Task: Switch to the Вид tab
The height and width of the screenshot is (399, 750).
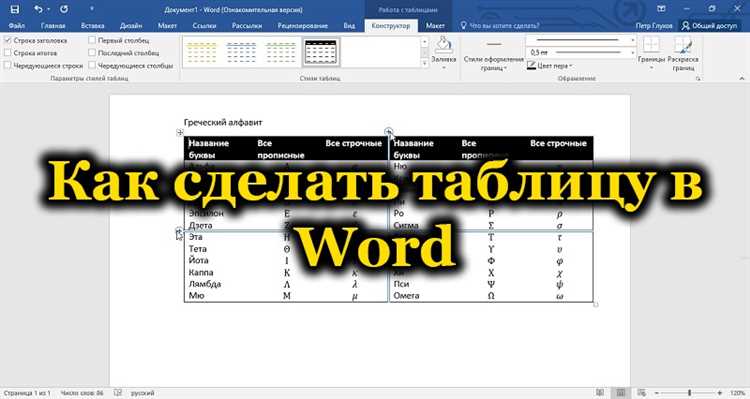Action: (349, 26)
